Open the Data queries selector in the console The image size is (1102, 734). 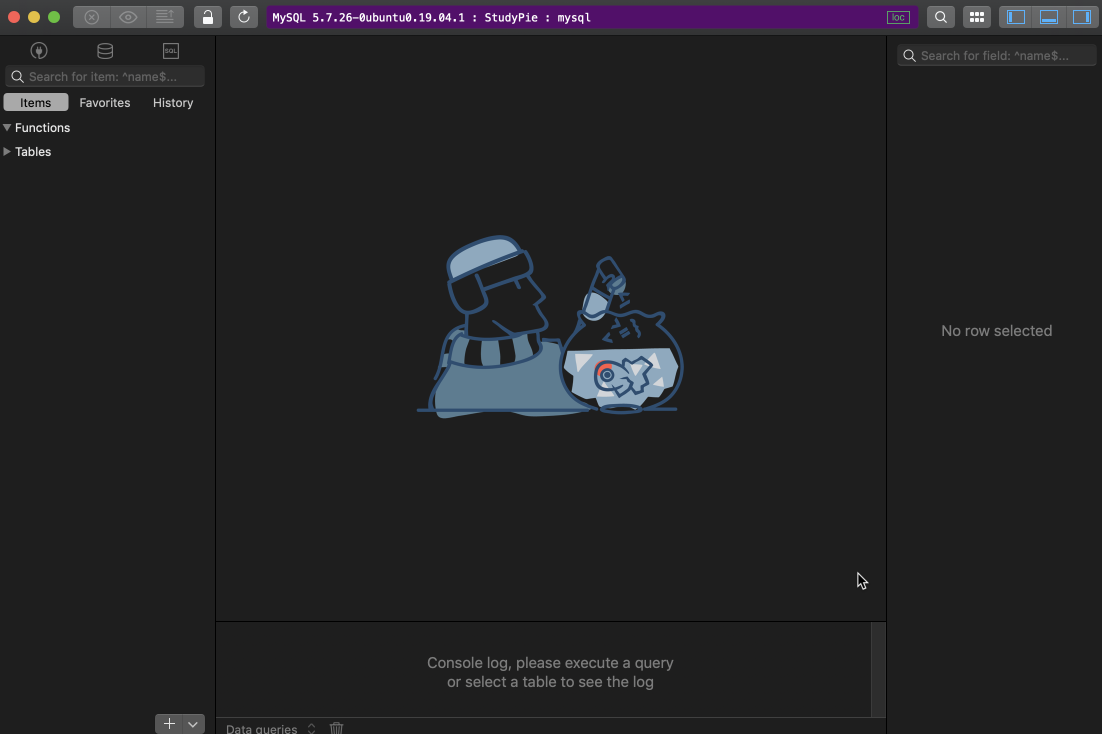(310, 728)
